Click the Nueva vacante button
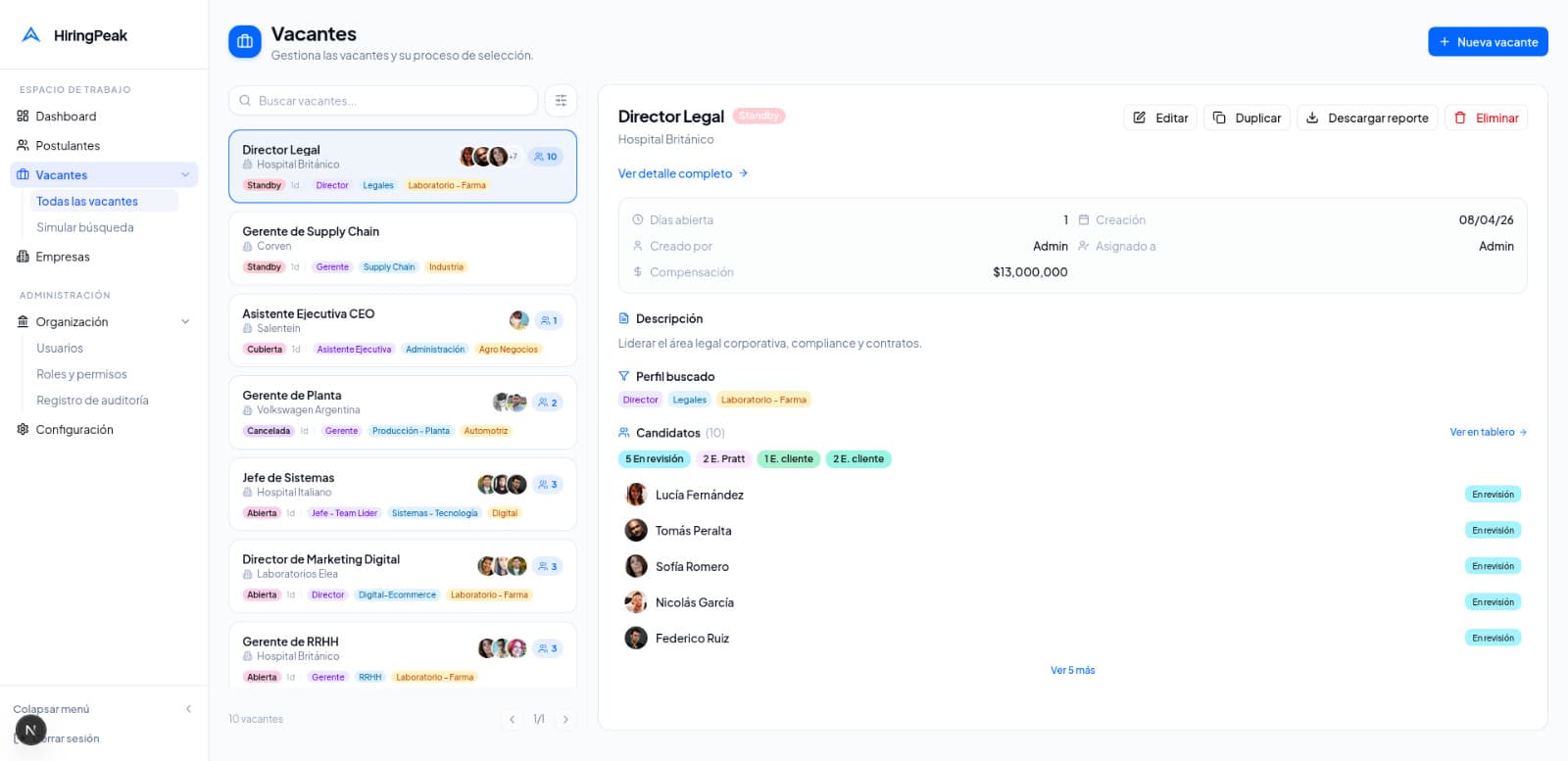 point(1487,42)
